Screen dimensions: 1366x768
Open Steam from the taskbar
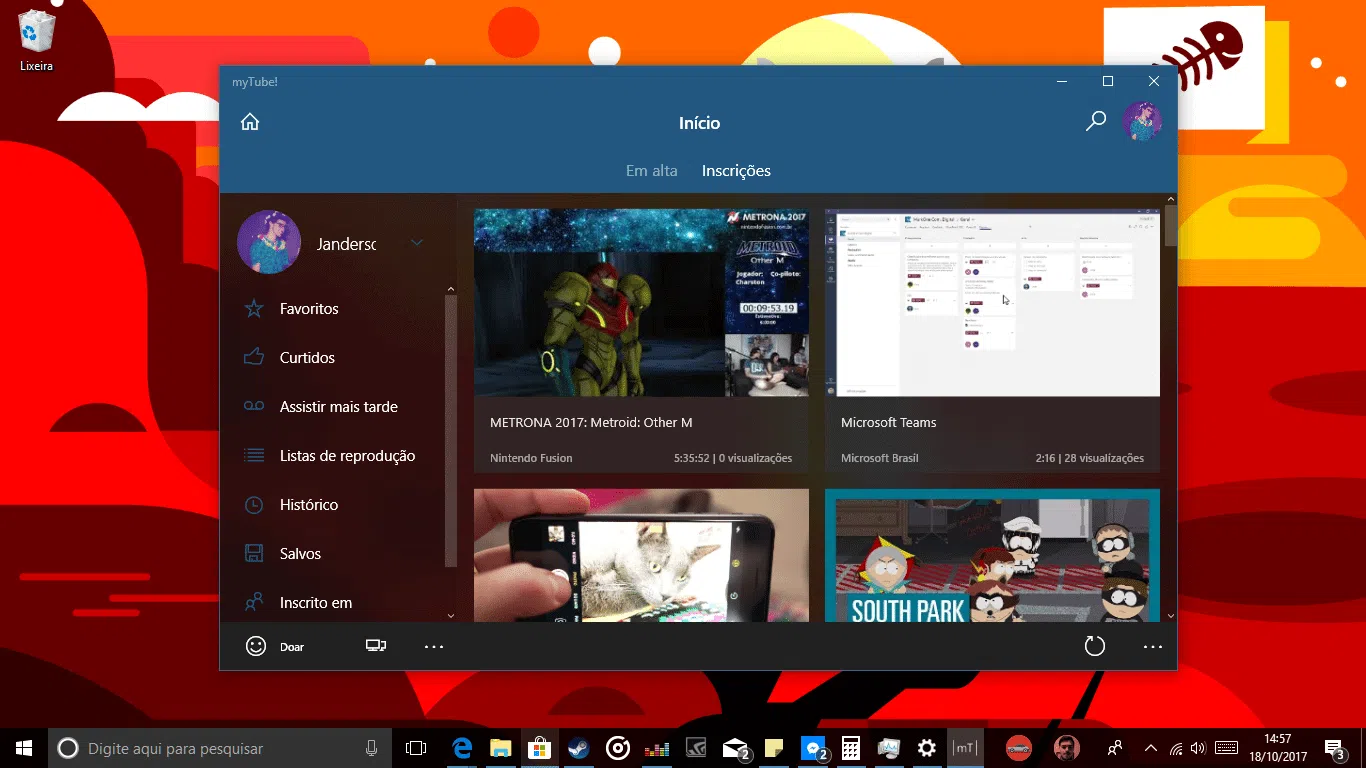pos(578,748)
